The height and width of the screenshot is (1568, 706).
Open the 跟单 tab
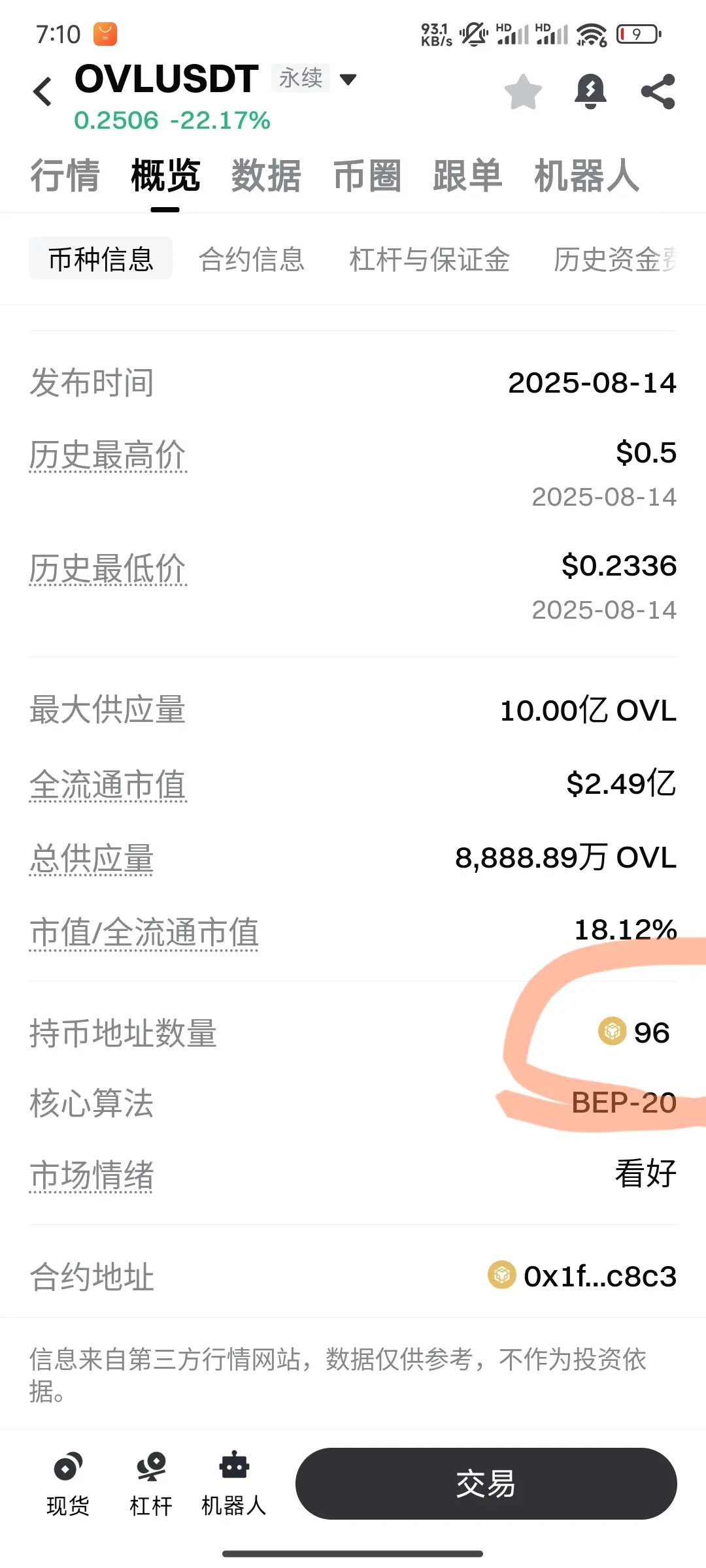click(x=467, y=175)
